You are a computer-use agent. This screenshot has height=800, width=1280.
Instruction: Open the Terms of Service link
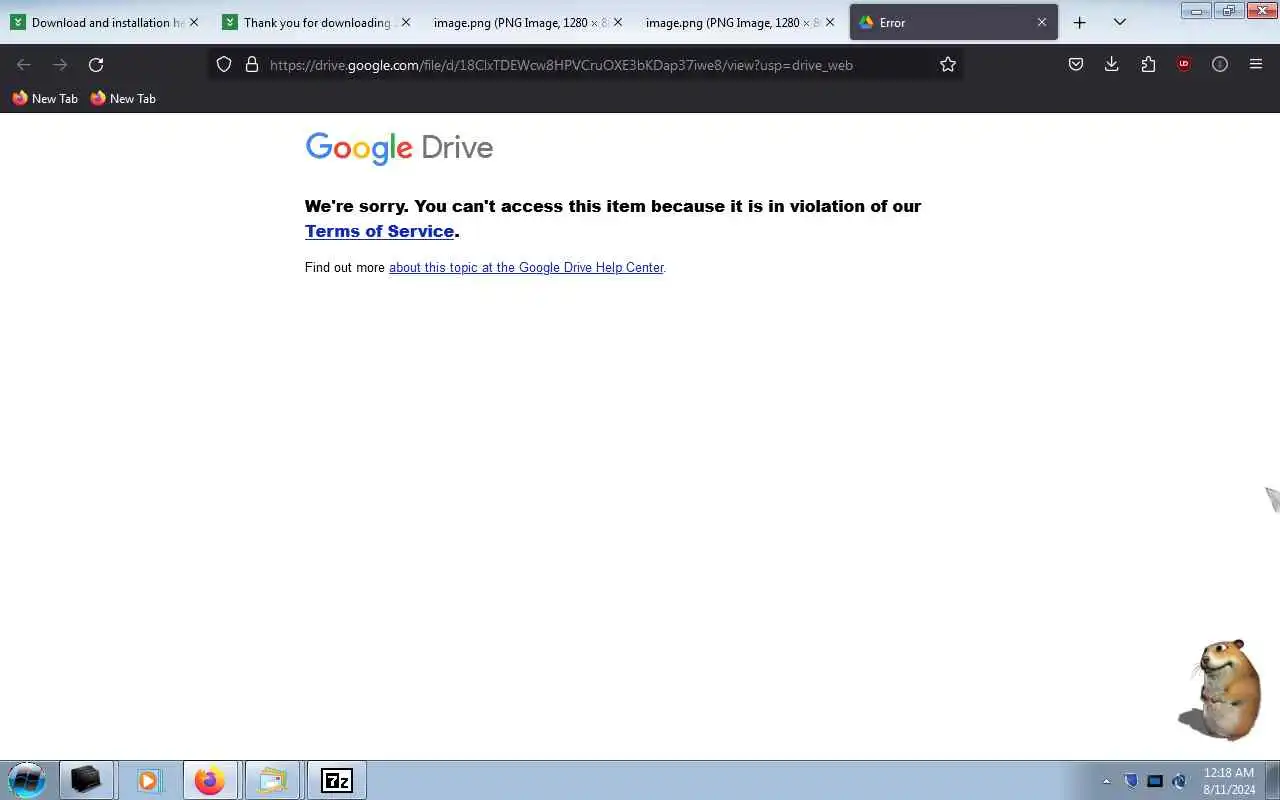point(379,231)
